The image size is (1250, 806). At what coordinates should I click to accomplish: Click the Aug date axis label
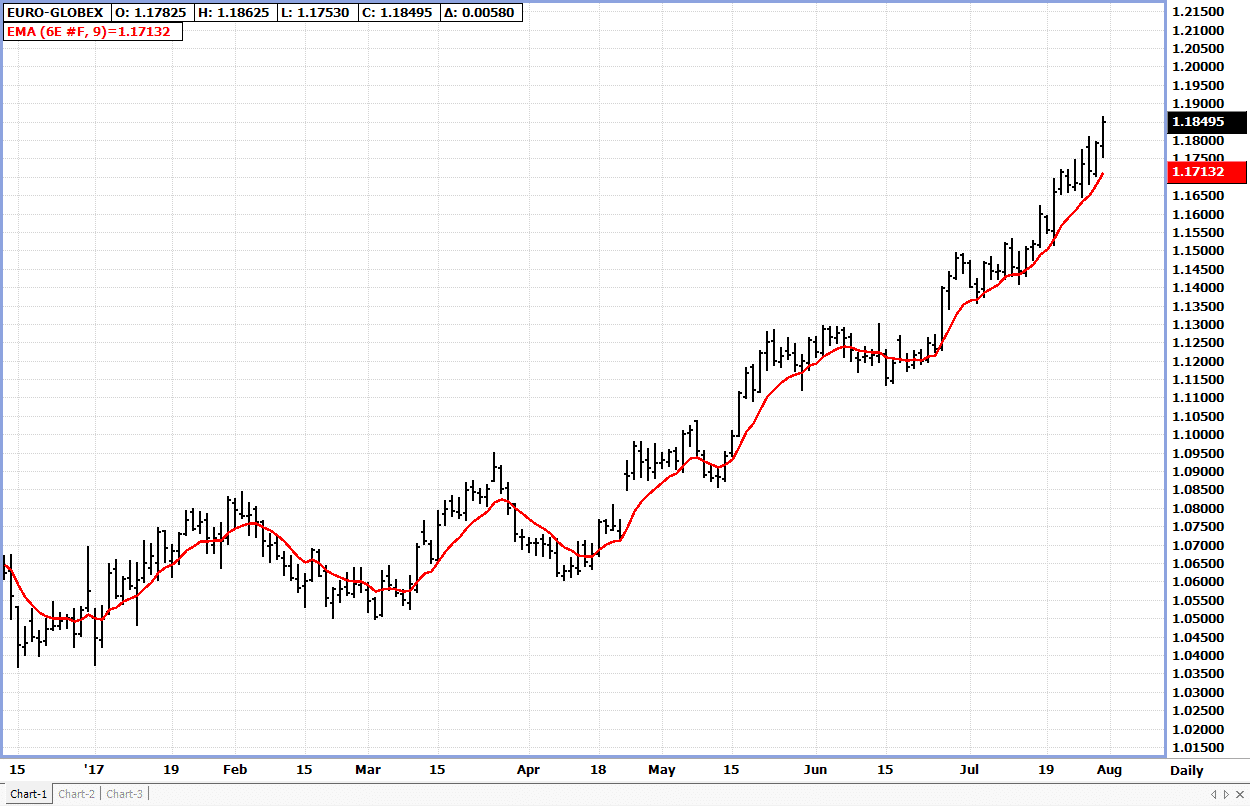1109,770
